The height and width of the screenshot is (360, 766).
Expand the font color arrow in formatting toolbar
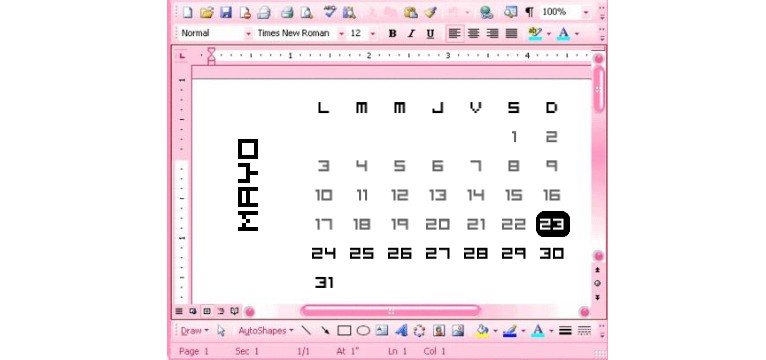point(577,34)
